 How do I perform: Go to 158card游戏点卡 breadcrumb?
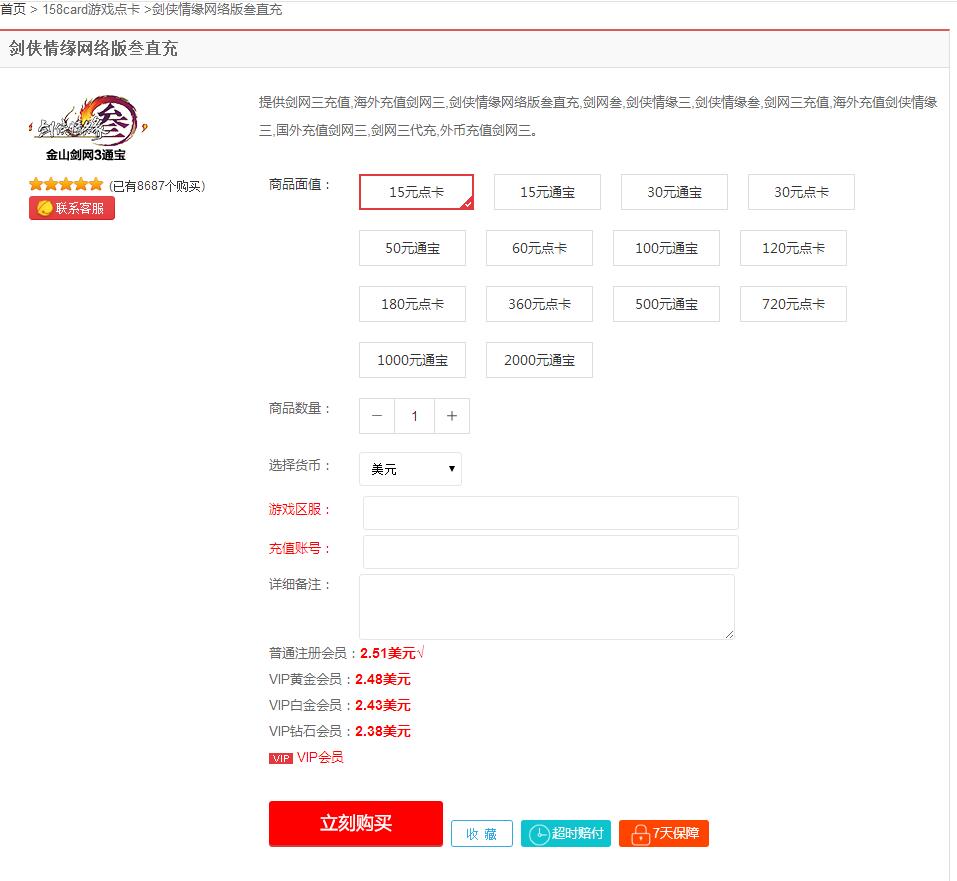(x=91, y=9)
